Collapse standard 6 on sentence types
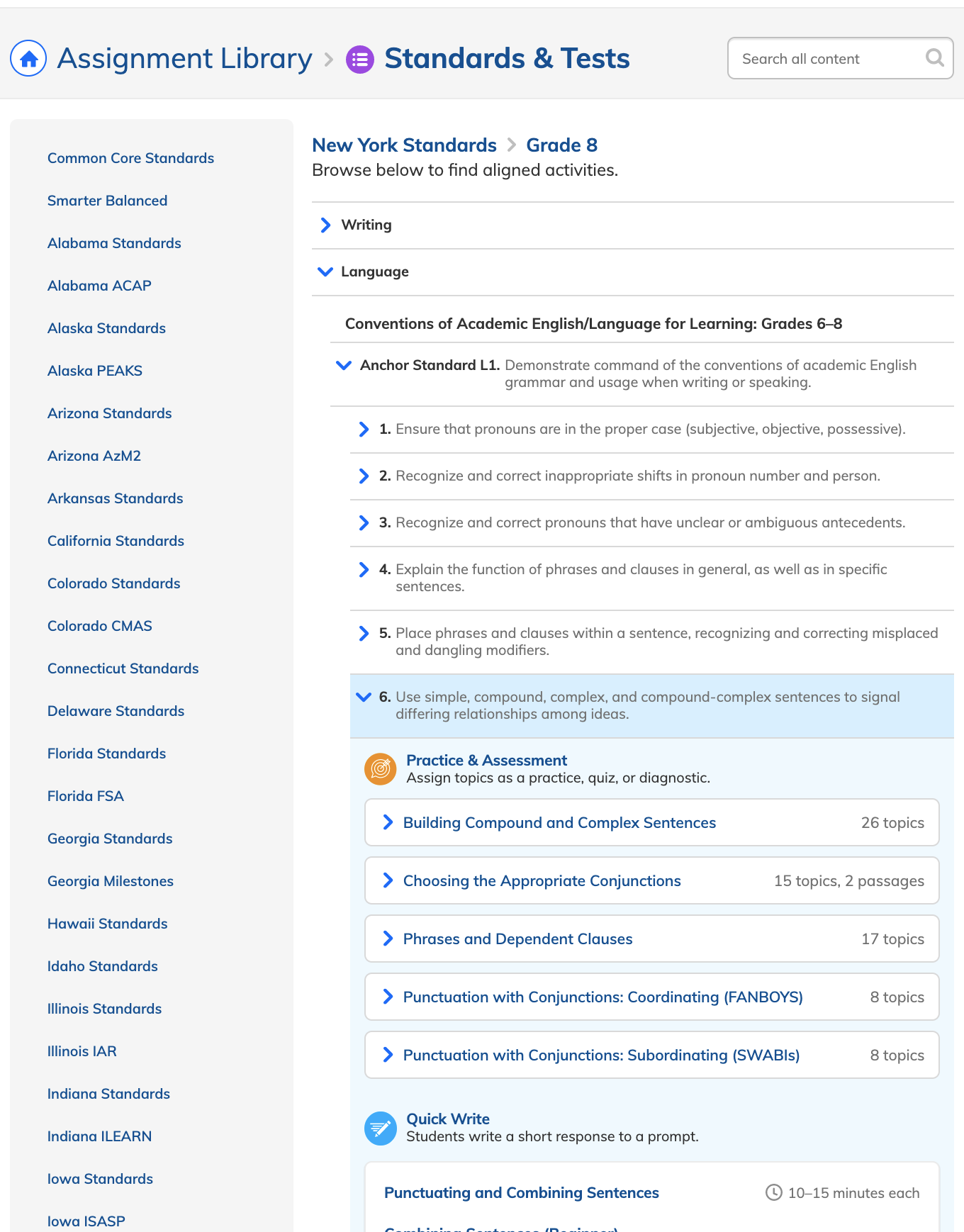Viewport: 964px width, 1232px height. [364, 697]
